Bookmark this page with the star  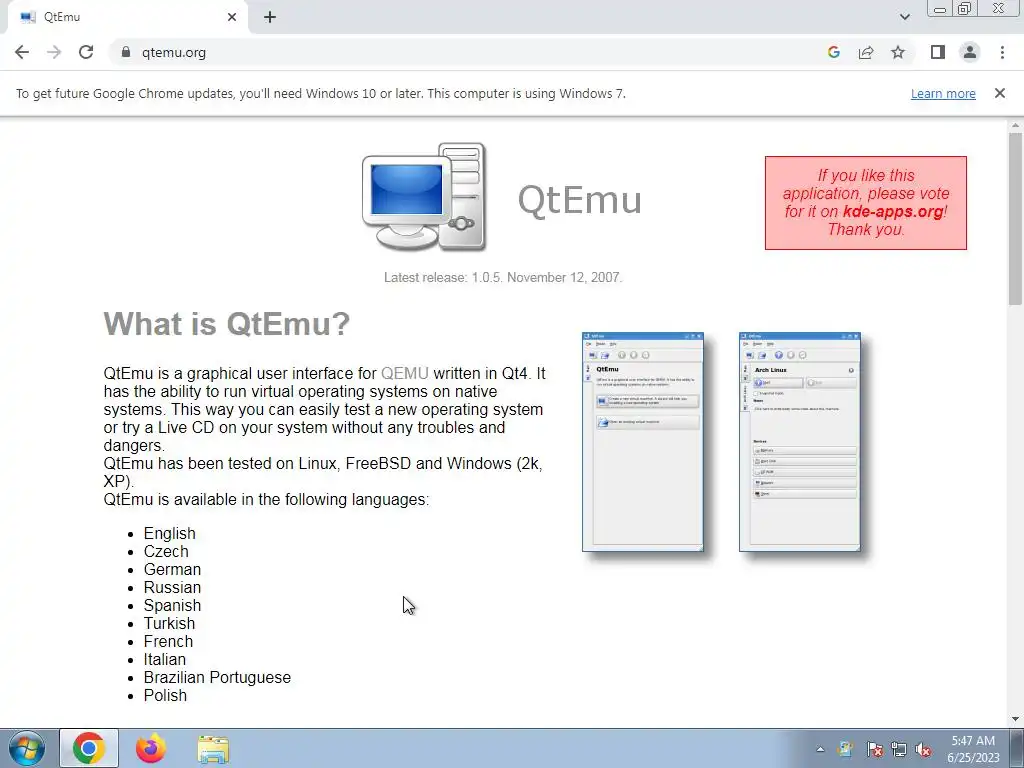898,52
